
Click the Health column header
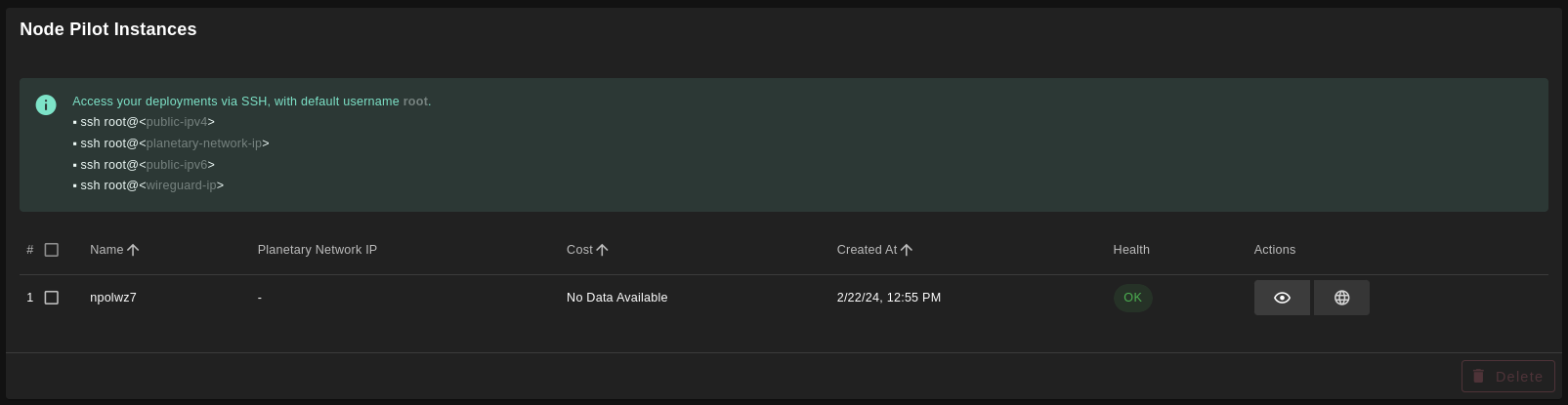point(1131,250)
